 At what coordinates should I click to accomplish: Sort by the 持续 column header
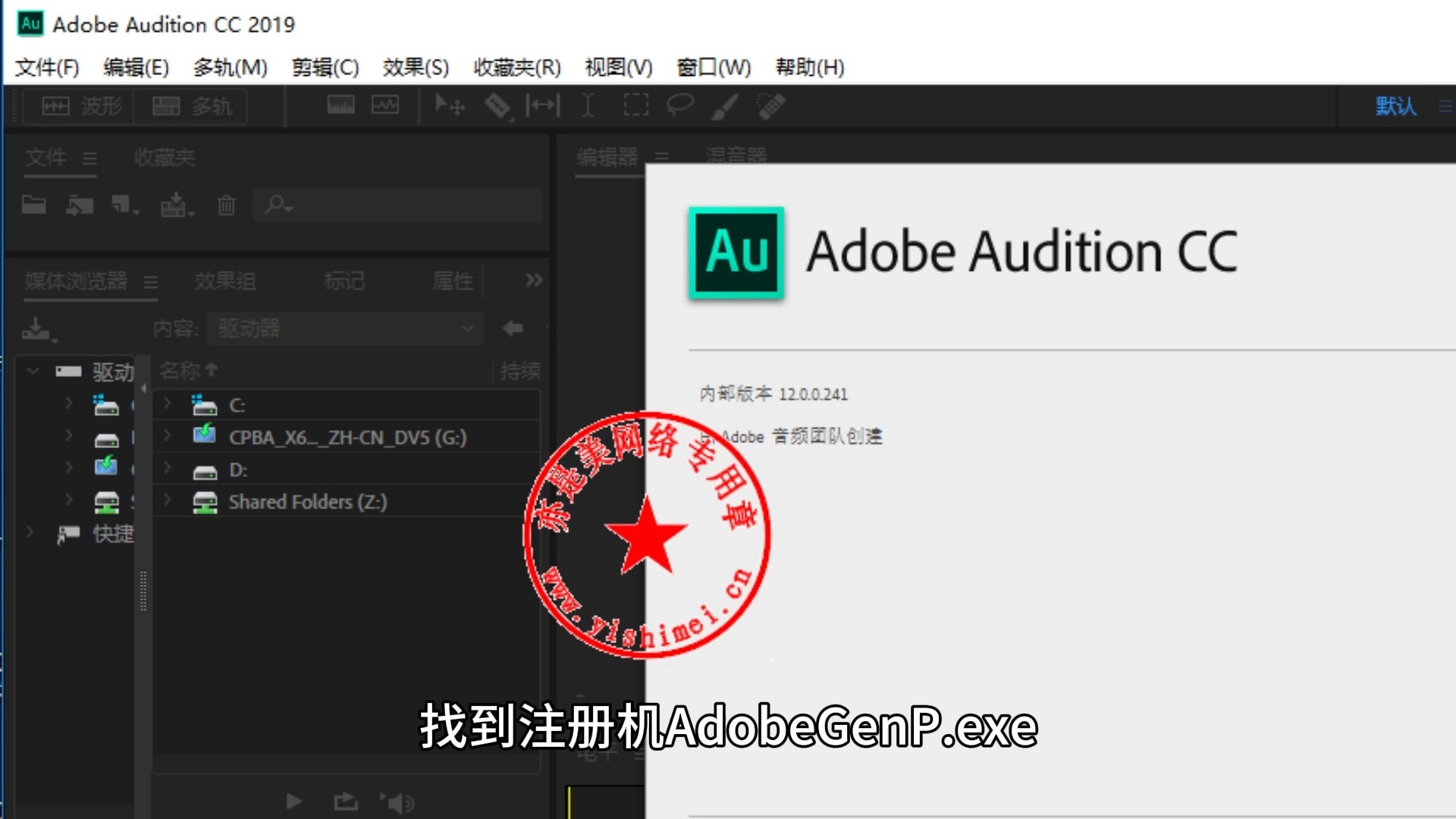point(520,371)
